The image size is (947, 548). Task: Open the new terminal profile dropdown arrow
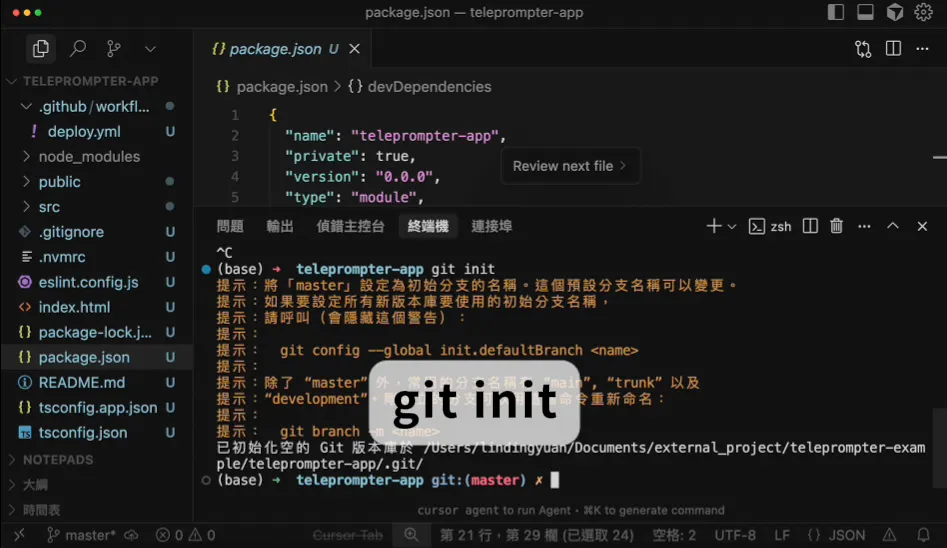pos(731,227)
